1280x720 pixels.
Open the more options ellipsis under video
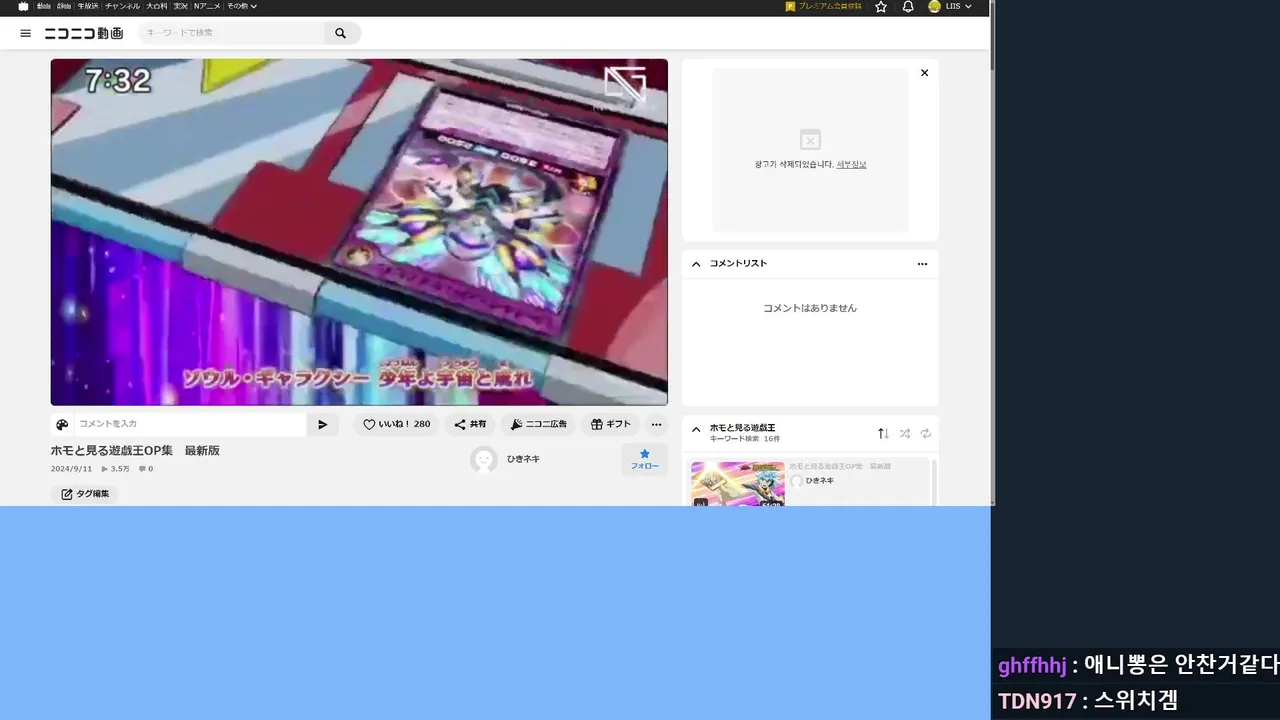[656, 424]
